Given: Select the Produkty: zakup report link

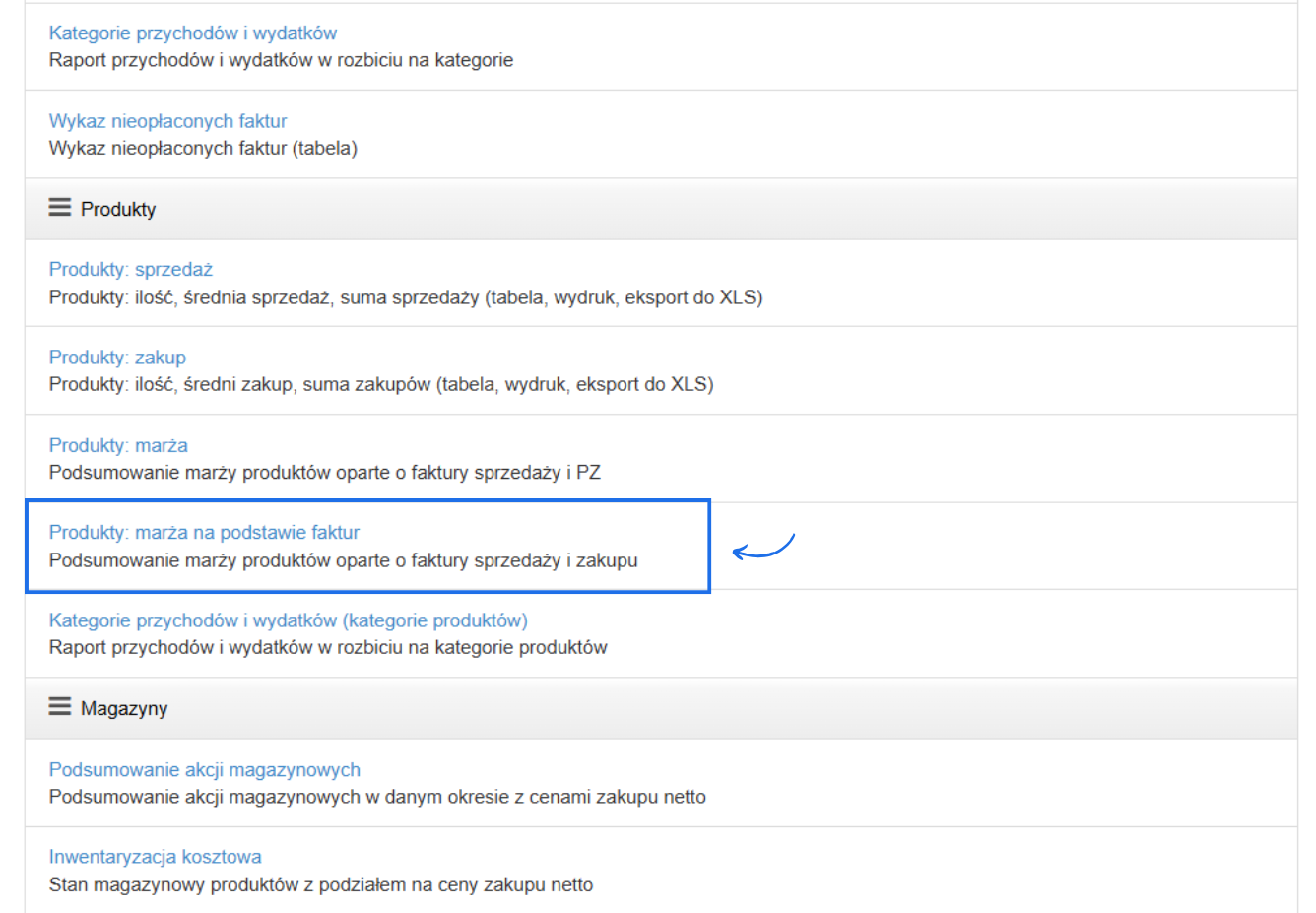Looking at the screenshot, I should tap(117, 358).
